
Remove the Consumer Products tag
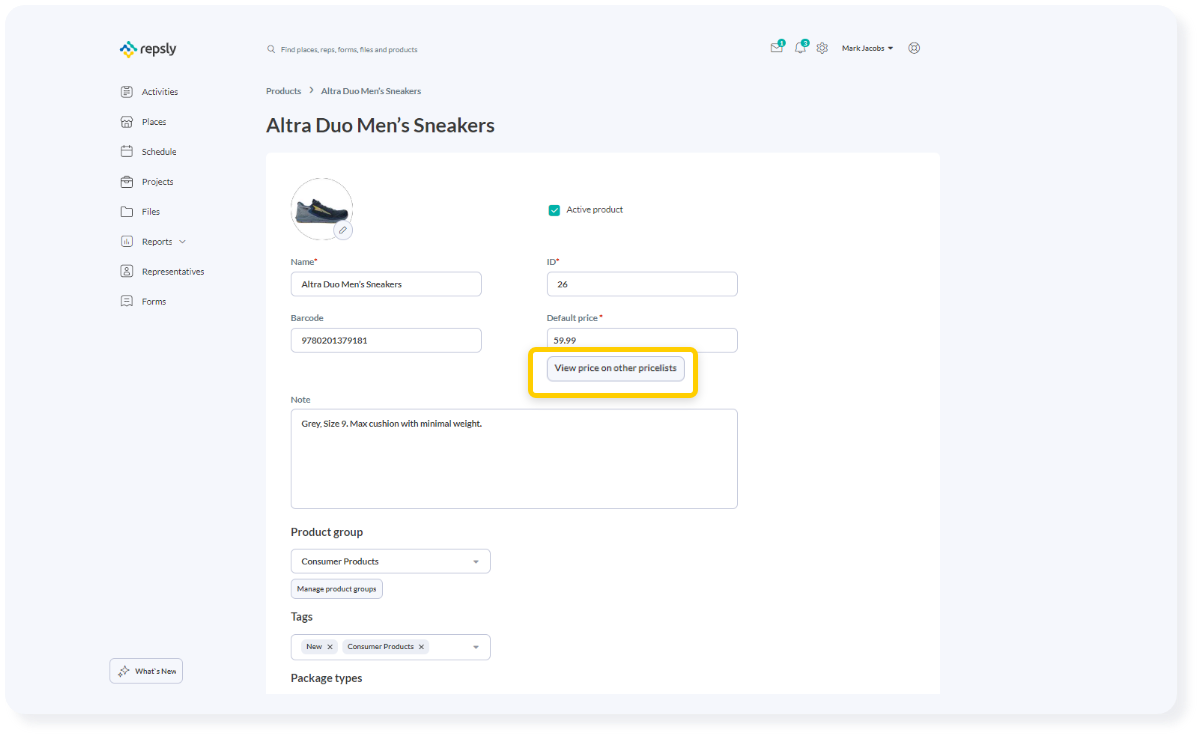[x=421, y=647]
